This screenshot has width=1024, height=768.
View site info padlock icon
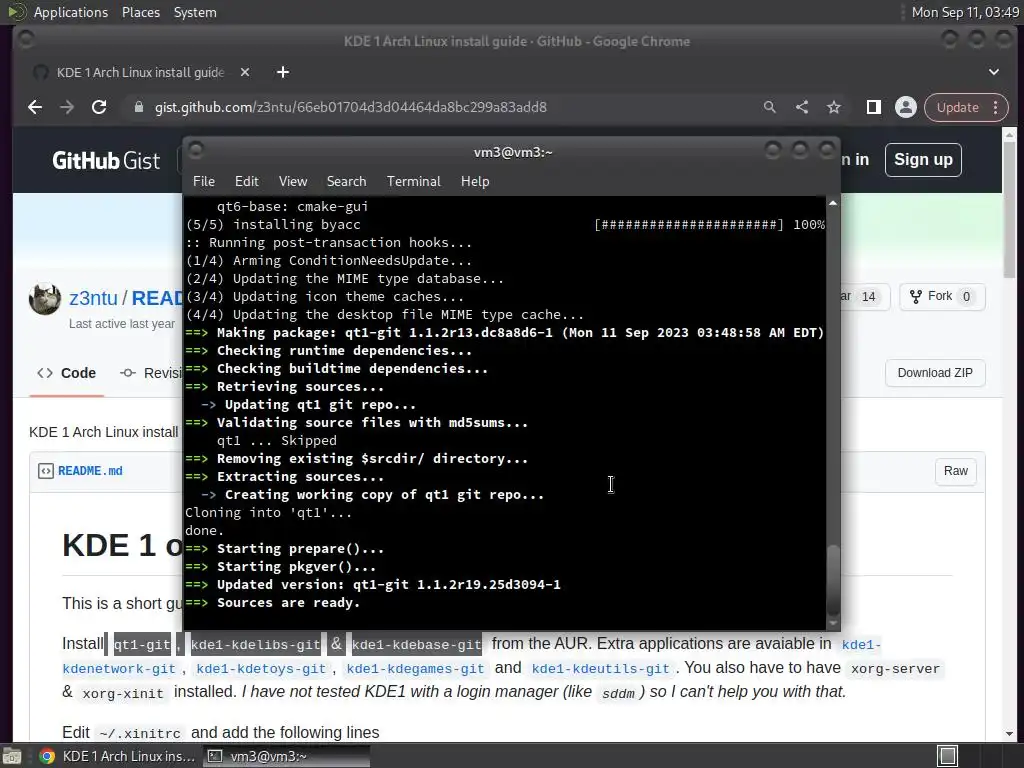[138, 107]
